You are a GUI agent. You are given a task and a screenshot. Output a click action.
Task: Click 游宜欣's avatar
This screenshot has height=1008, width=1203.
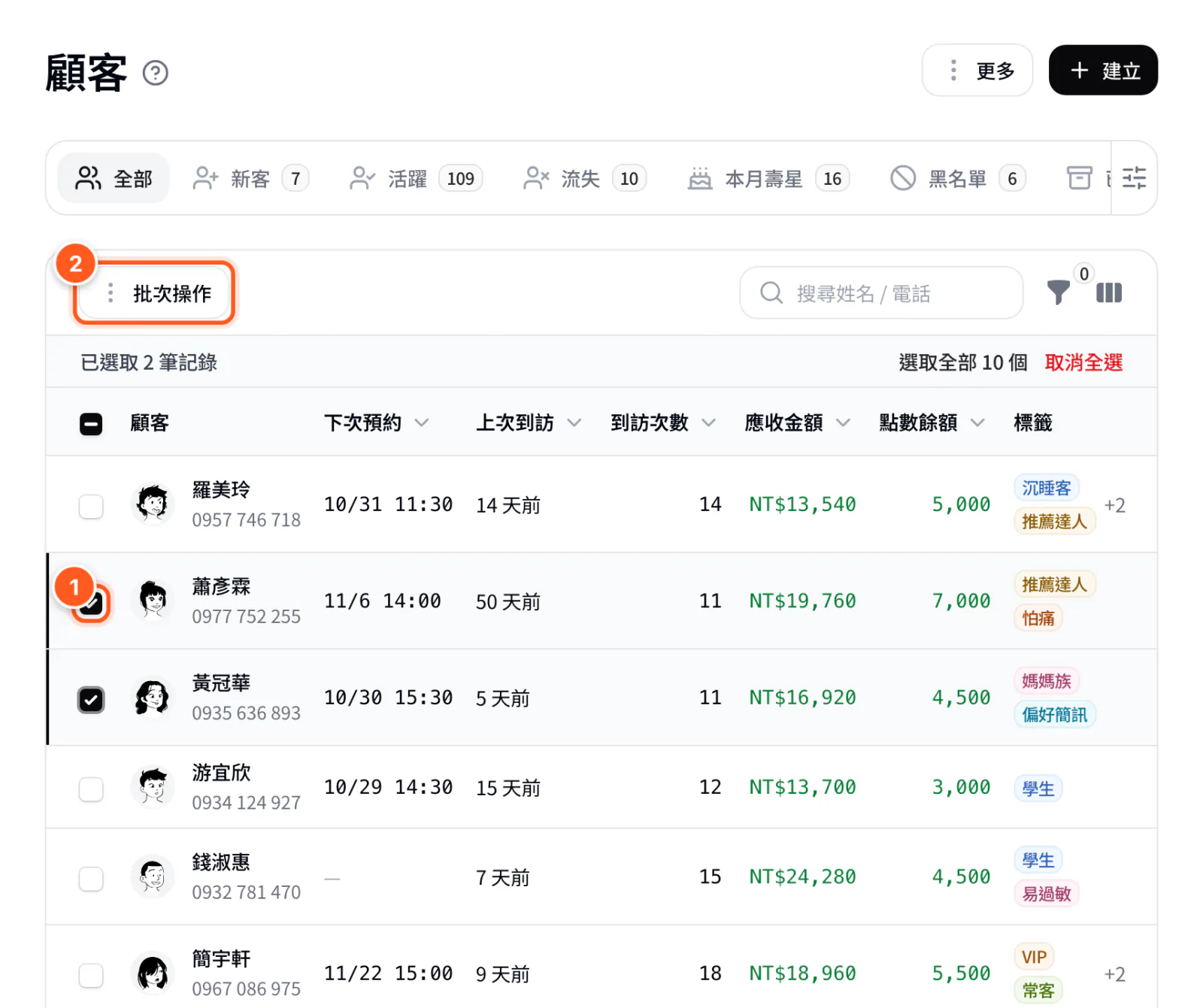(153, 787)
